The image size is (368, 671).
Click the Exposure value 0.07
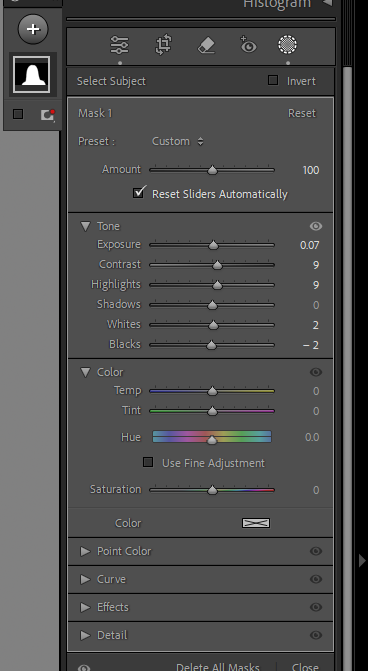pyautogui.click(x=310, y=245)
